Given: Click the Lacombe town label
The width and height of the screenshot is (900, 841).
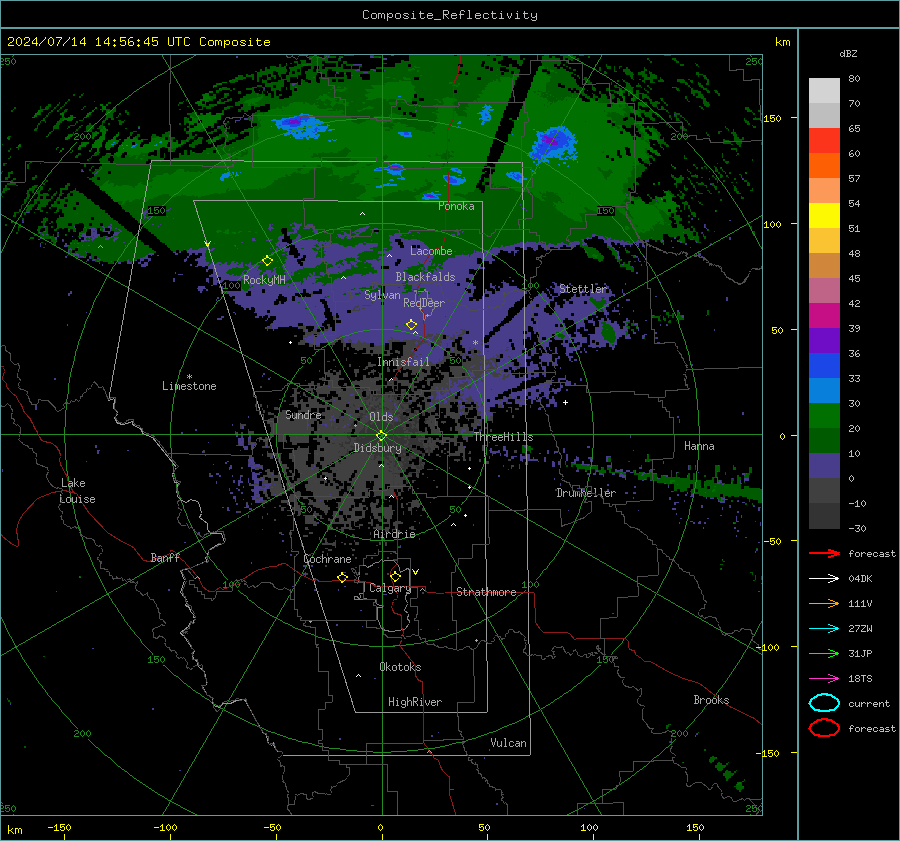Looking at the screenshot, I should pos(431,251).
